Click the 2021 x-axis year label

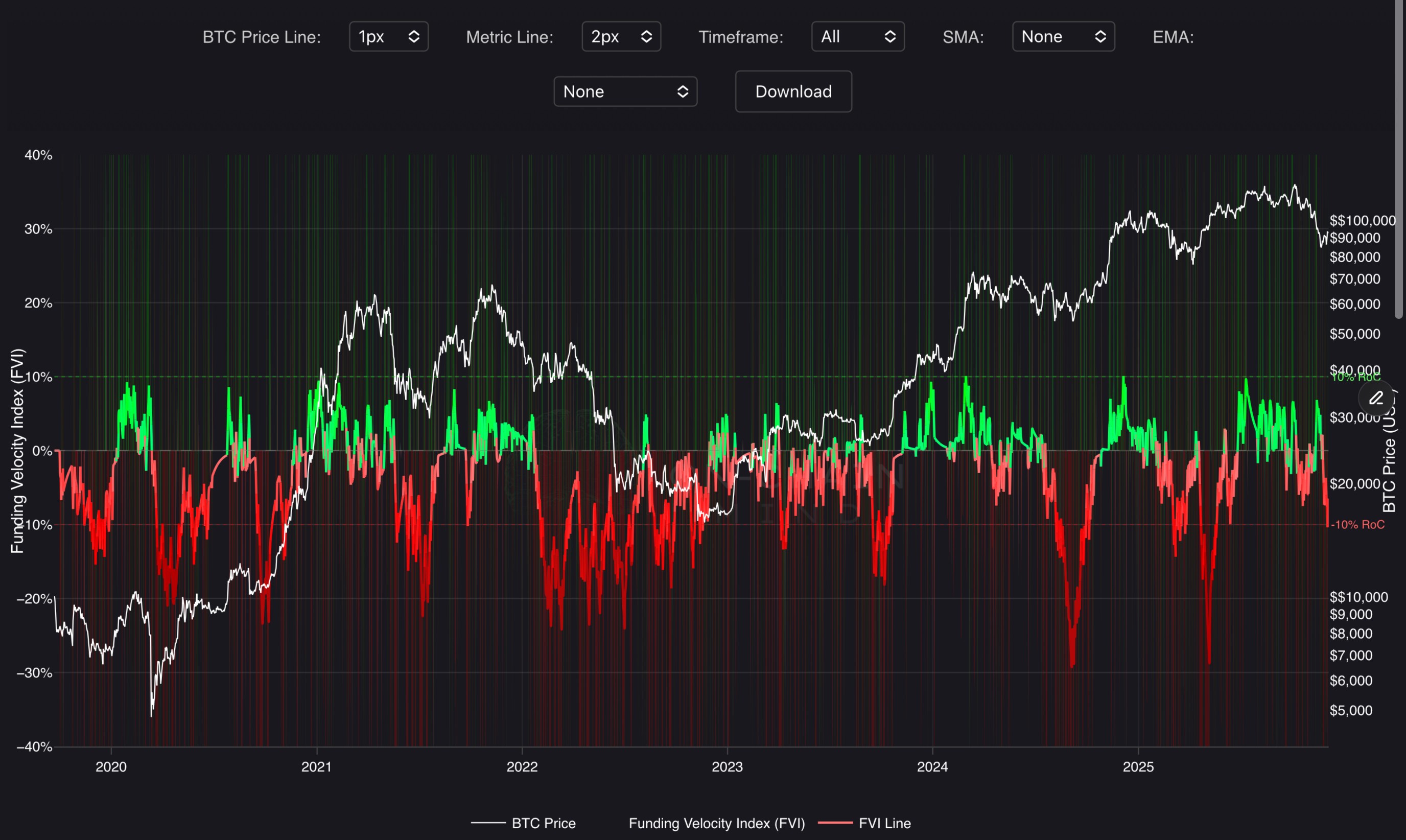coord(316,767)
